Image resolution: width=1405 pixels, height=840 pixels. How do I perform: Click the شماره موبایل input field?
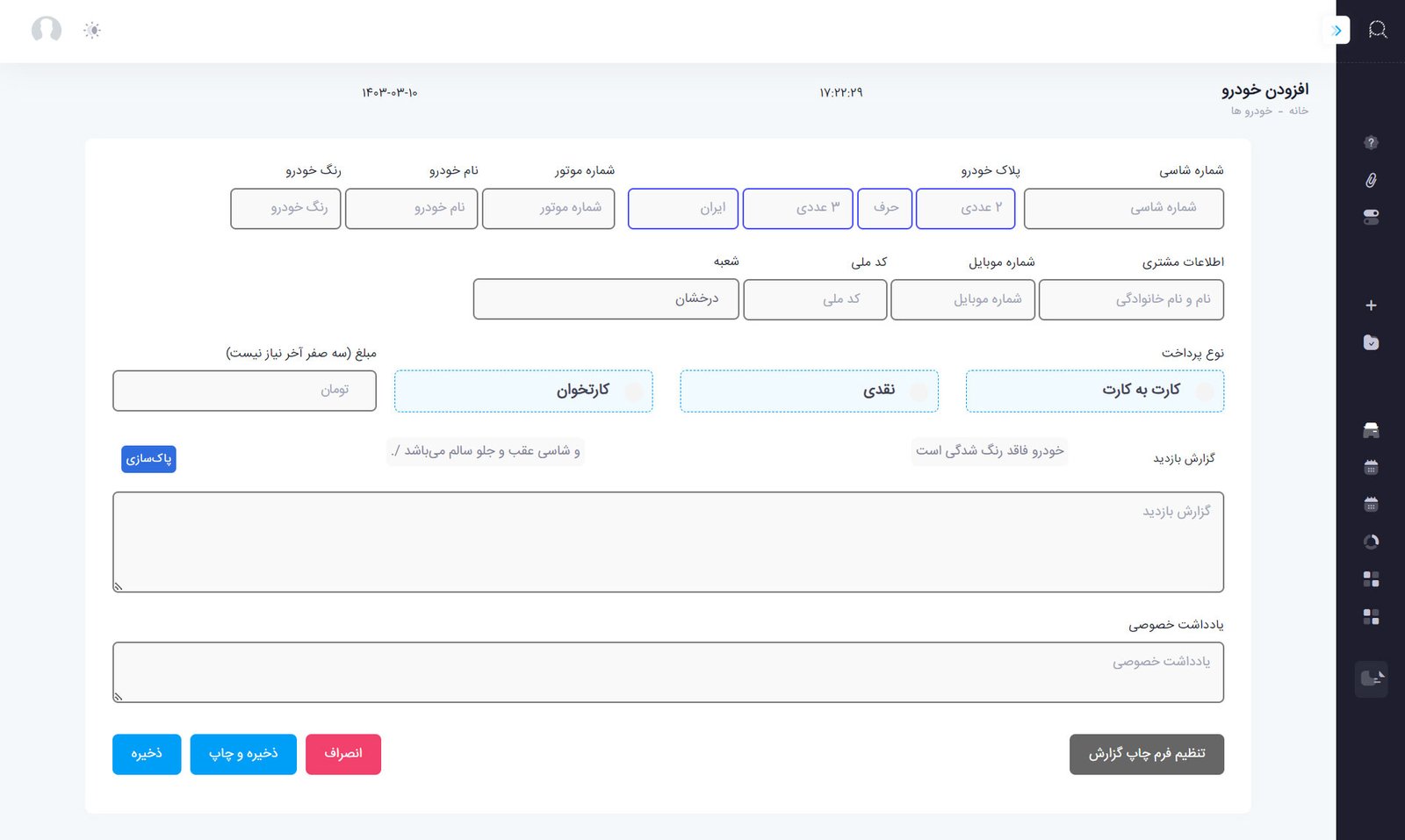[x=962, y=299]
